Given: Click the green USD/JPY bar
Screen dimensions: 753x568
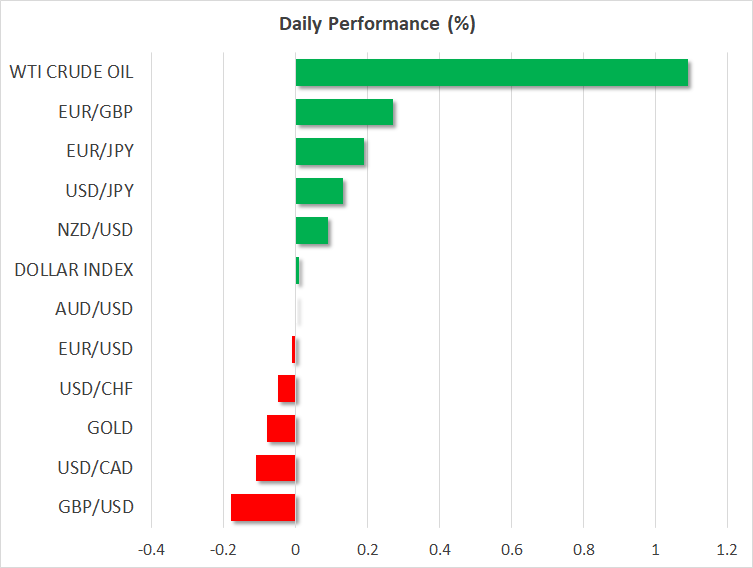Looking at the screenshot, I should coord(319,191).
